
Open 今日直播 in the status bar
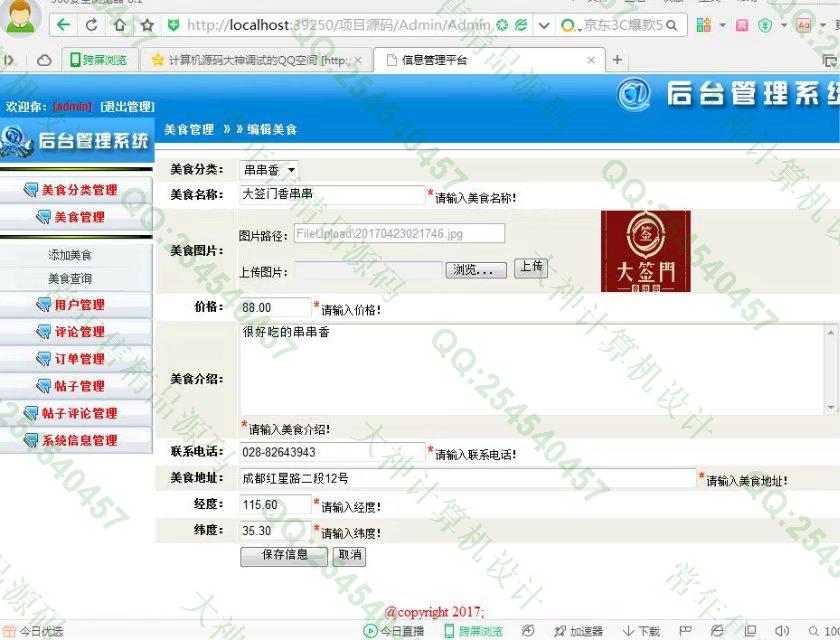coord(394,631)
